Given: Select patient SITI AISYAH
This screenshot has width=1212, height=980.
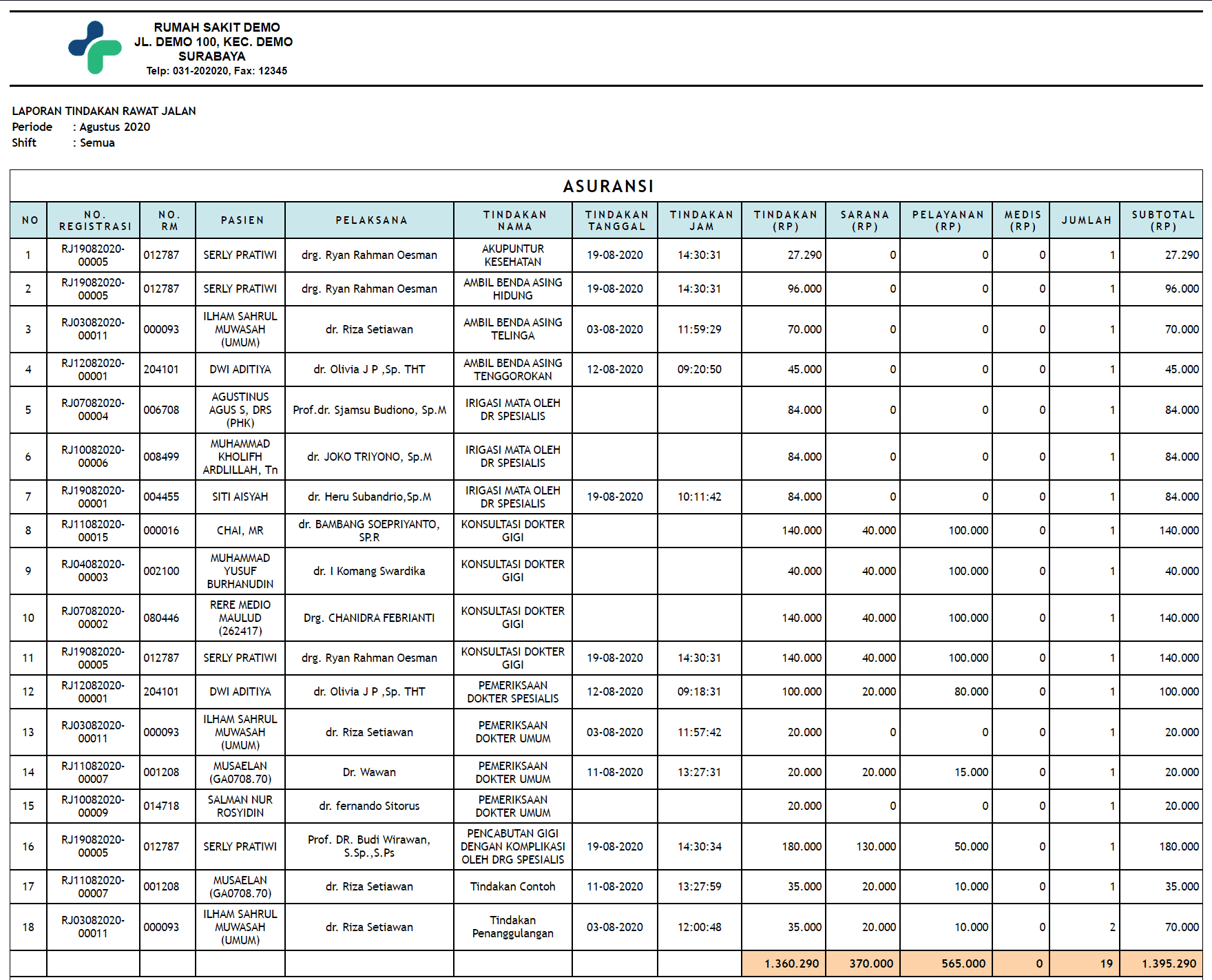Looking at the screenshot, I should (x=240, y=497).
